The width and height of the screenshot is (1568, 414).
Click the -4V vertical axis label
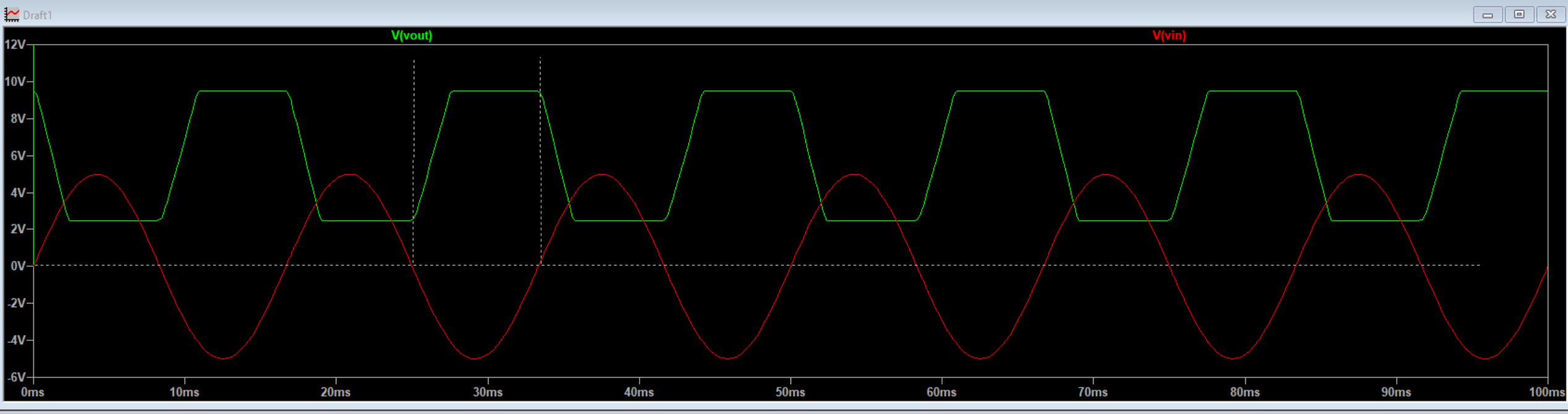(16, 340)
